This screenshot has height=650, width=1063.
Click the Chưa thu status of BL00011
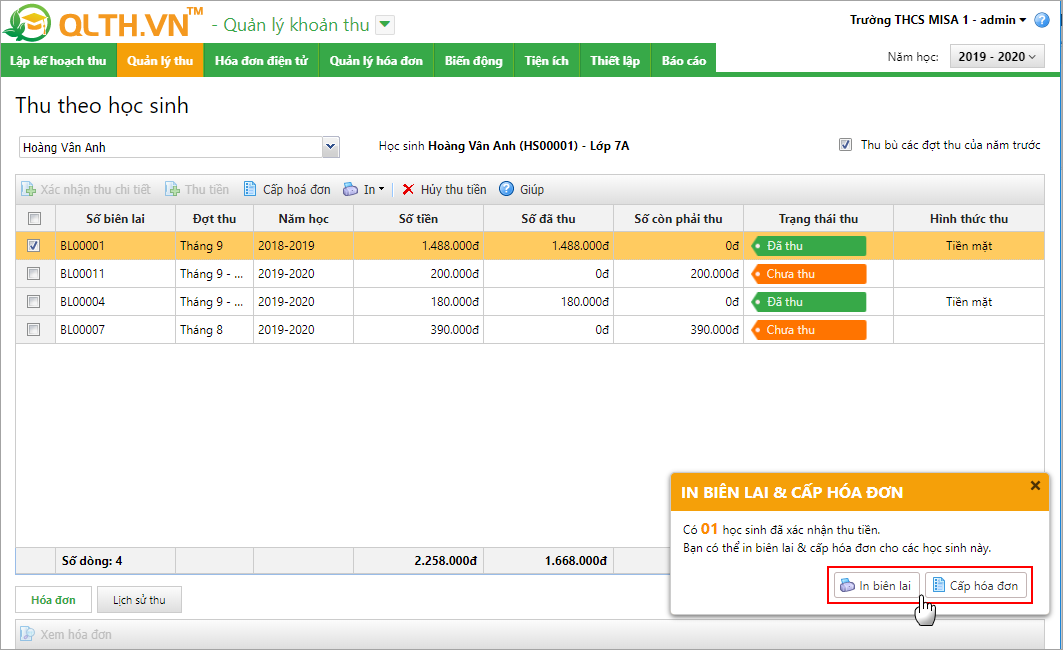pyautogui.click(x=808, y=274)
